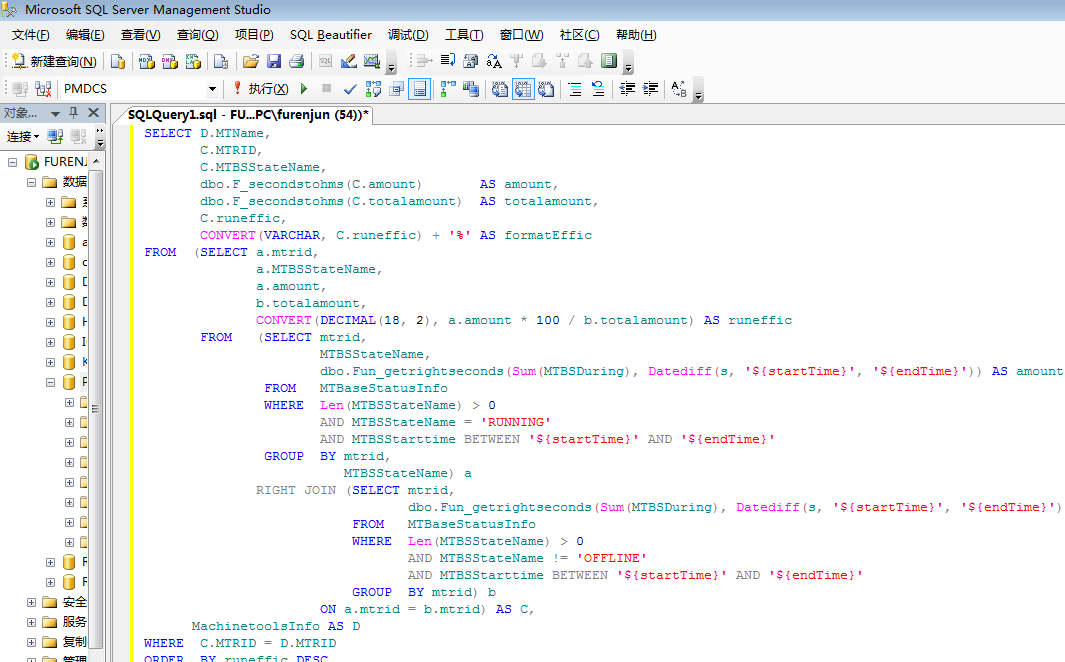
Task: Close the Object Explorer panel
Action: (x=94, y=113)
